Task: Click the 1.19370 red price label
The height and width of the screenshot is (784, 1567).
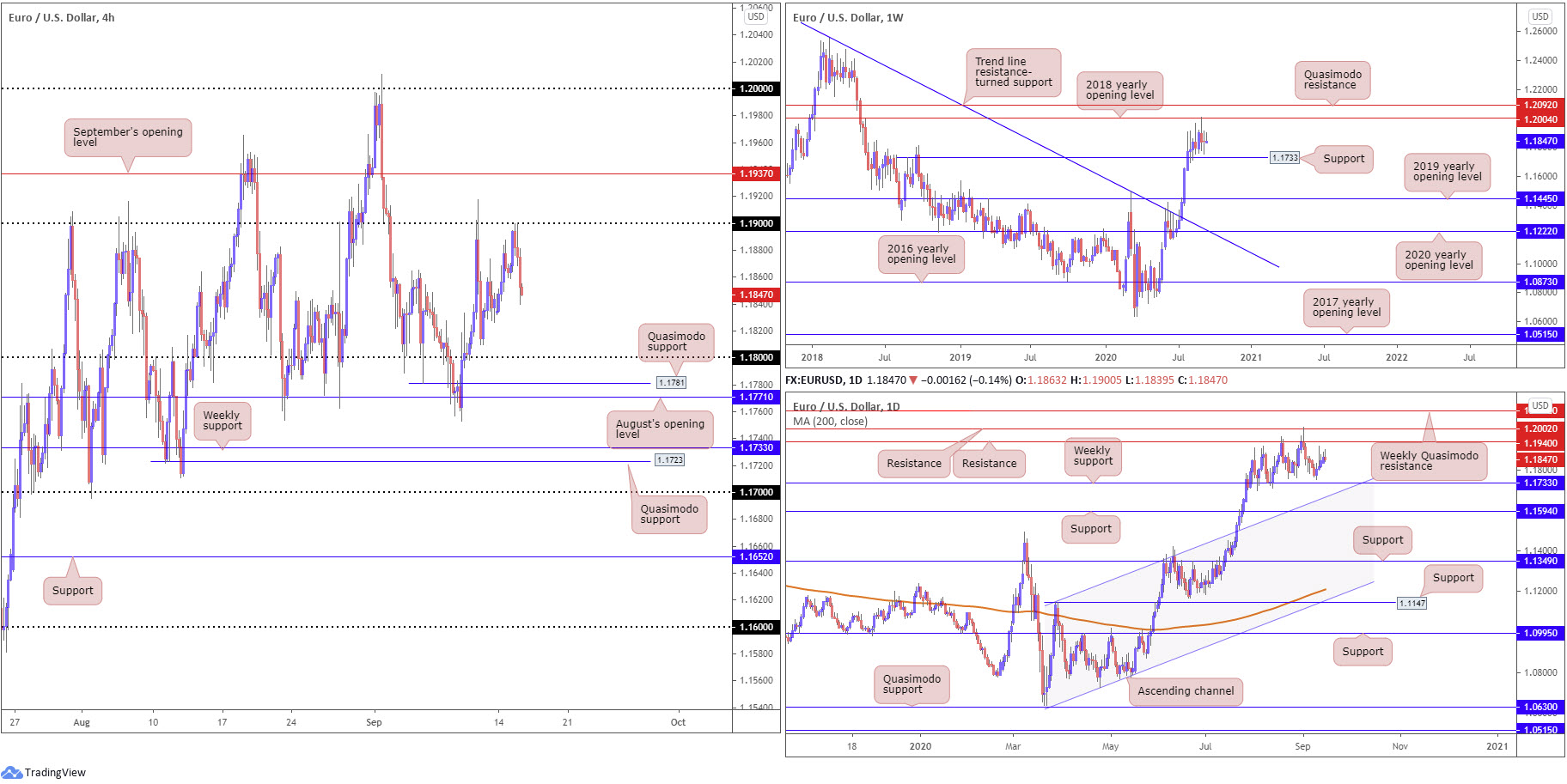Action: (x=756, y=173)
